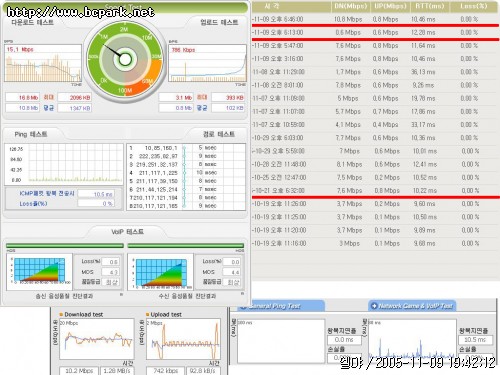Click the ICMP round trip field showing 10.5 ms
This screenshot has height=375, width=500.
coord(96,194)
